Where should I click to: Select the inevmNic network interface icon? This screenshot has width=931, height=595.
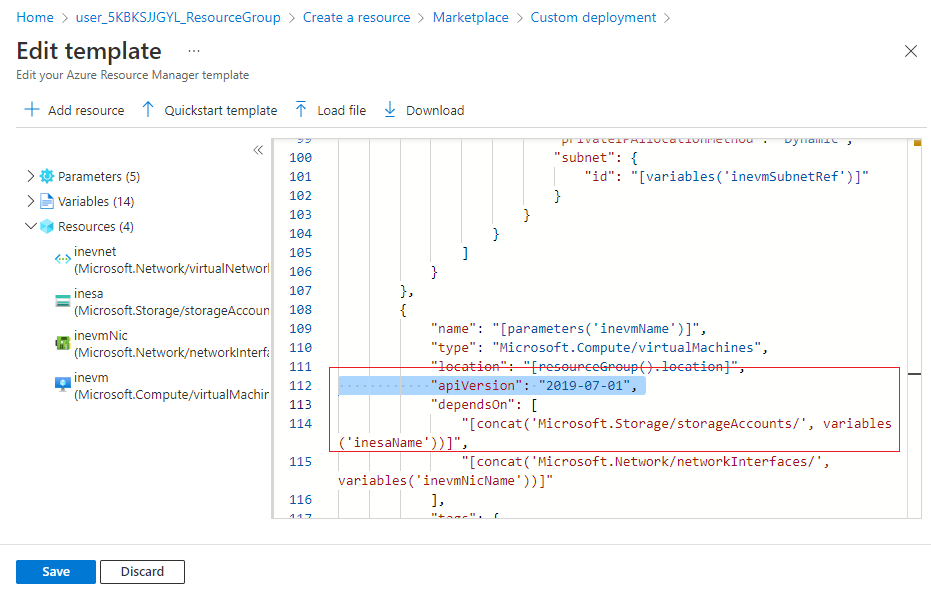63,343
